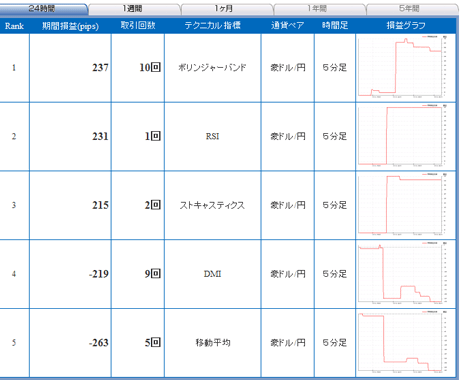Screen dimensions: 460x380
Task: Click 5分足 in the DMI row
Action: 335,274
